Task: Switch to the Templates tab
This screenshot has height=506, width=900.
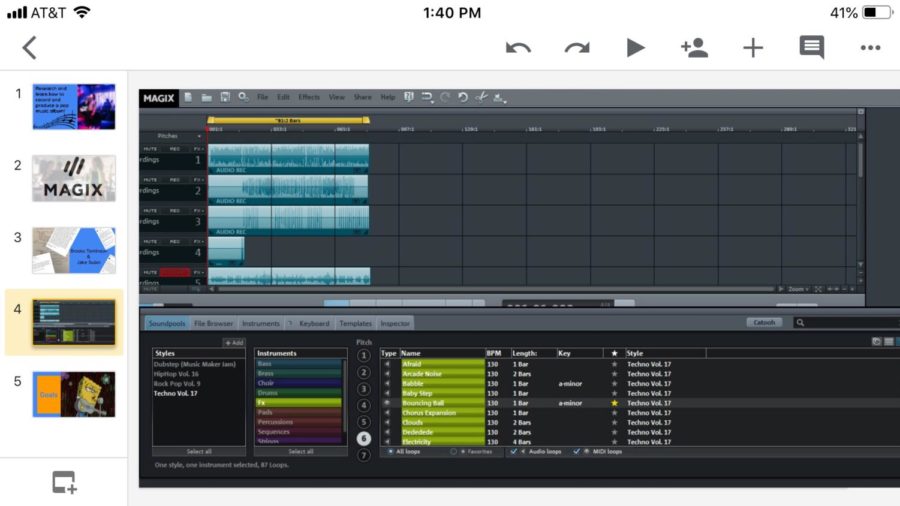Action: point(355,324)
